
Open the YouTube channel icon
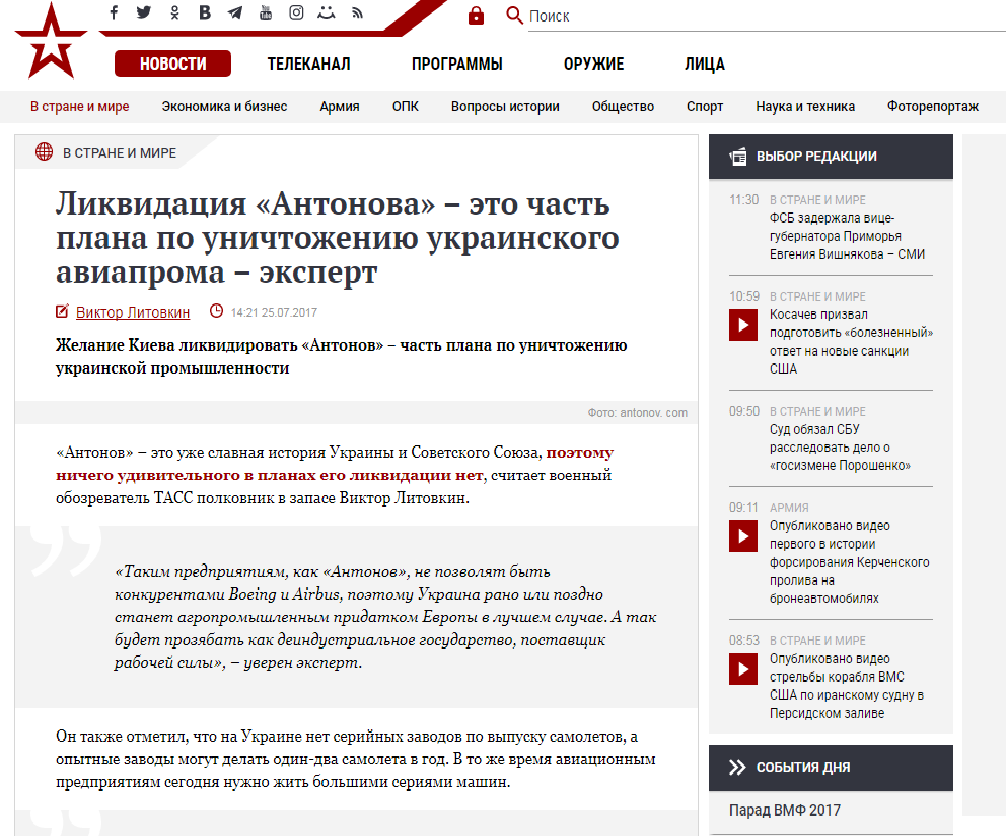coord(265,13)
